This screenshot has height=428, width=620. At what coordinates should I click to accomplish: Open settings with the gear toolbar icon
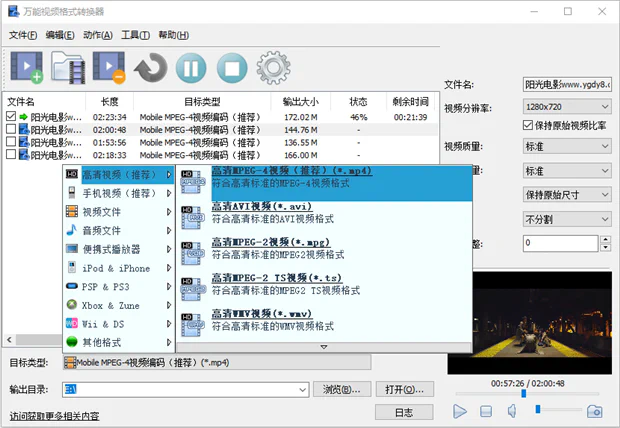pyautogui.click(x=273, y=68)
